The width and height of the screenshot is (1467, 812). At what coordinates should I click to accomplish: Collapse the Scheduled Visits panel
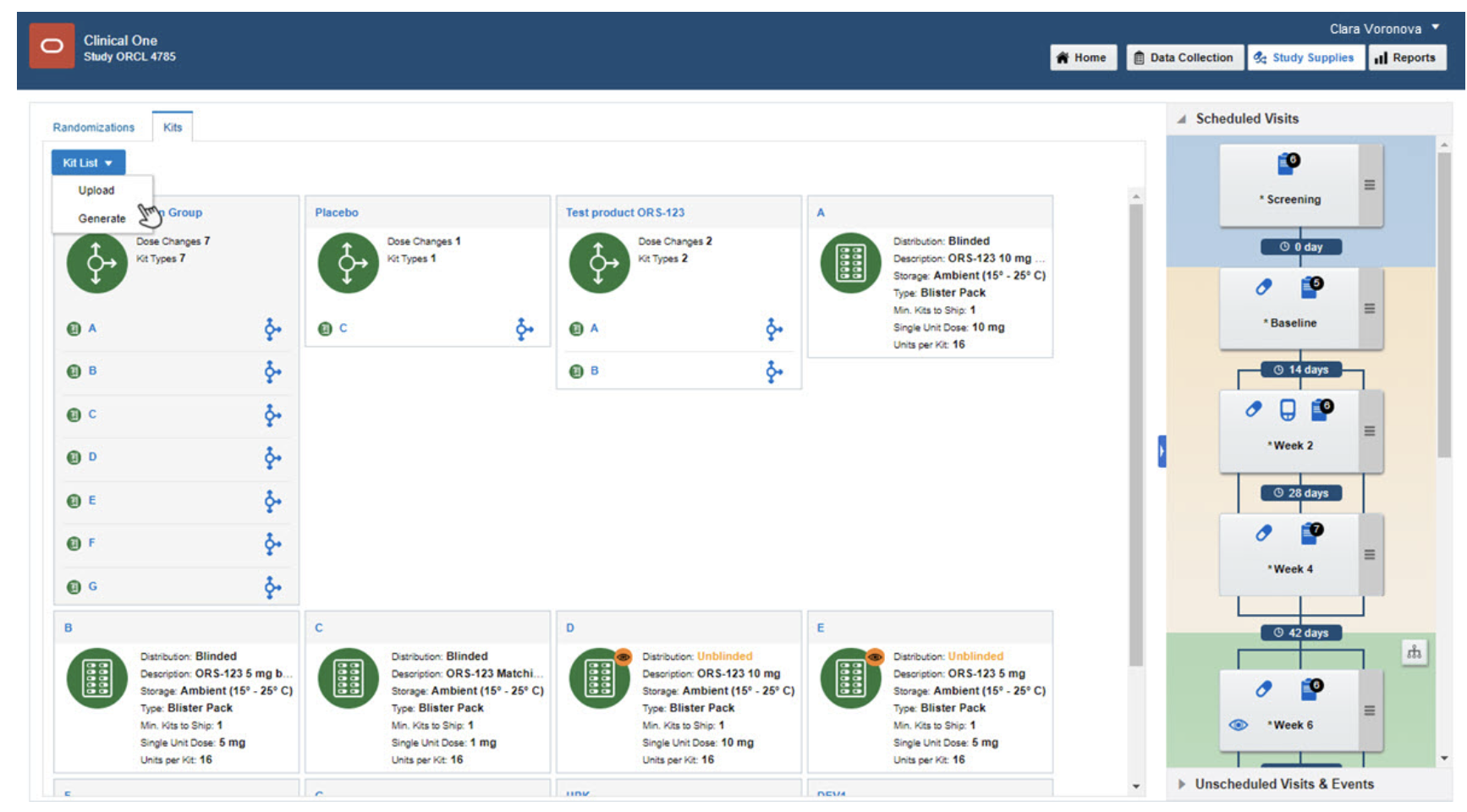(x=1181, y=119)
